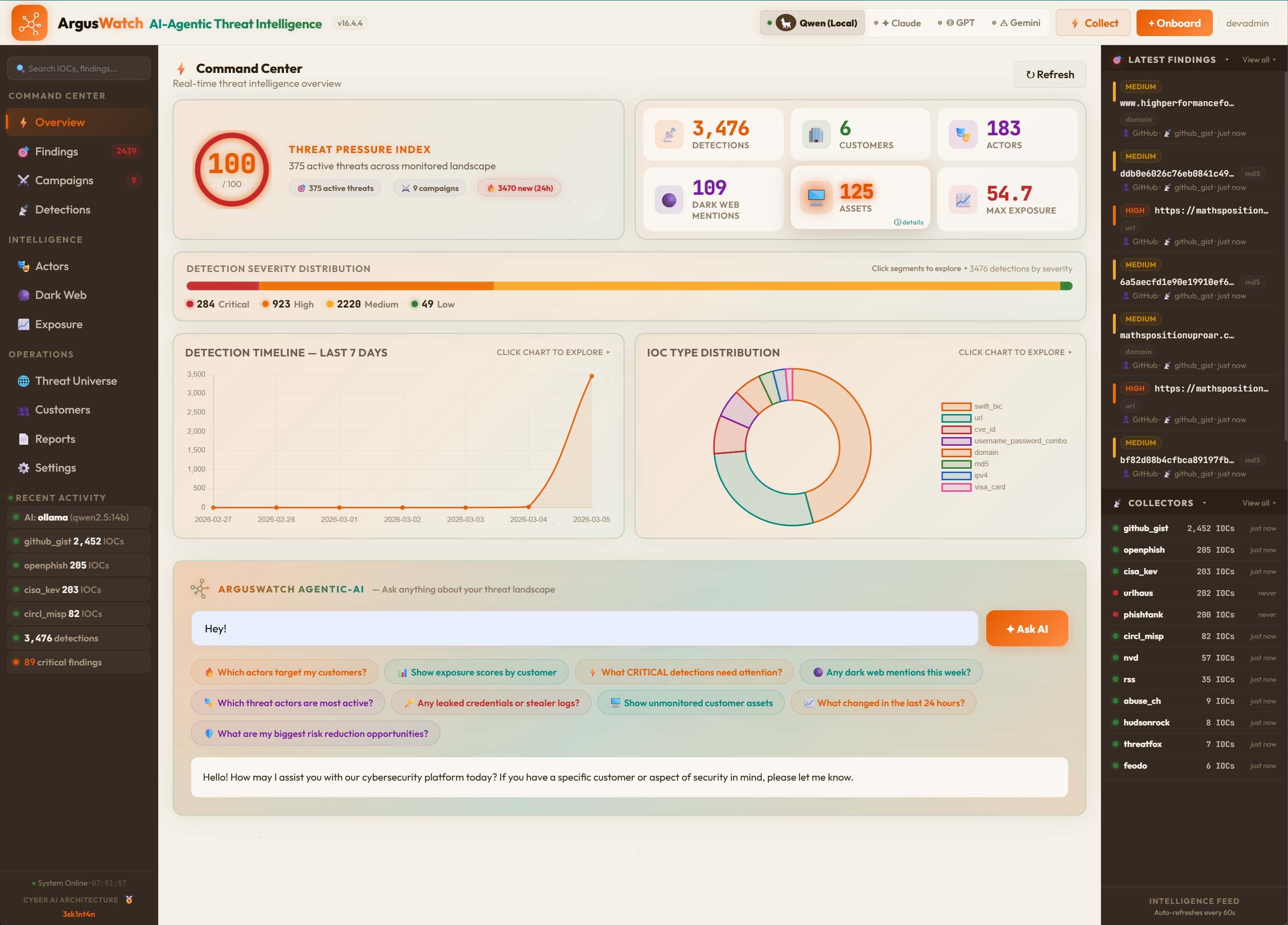Image resolution: width=1288 pixels, height=925 pixels.
Task: Open the Dark Web intelligence panel
Action: click(60, 295)
